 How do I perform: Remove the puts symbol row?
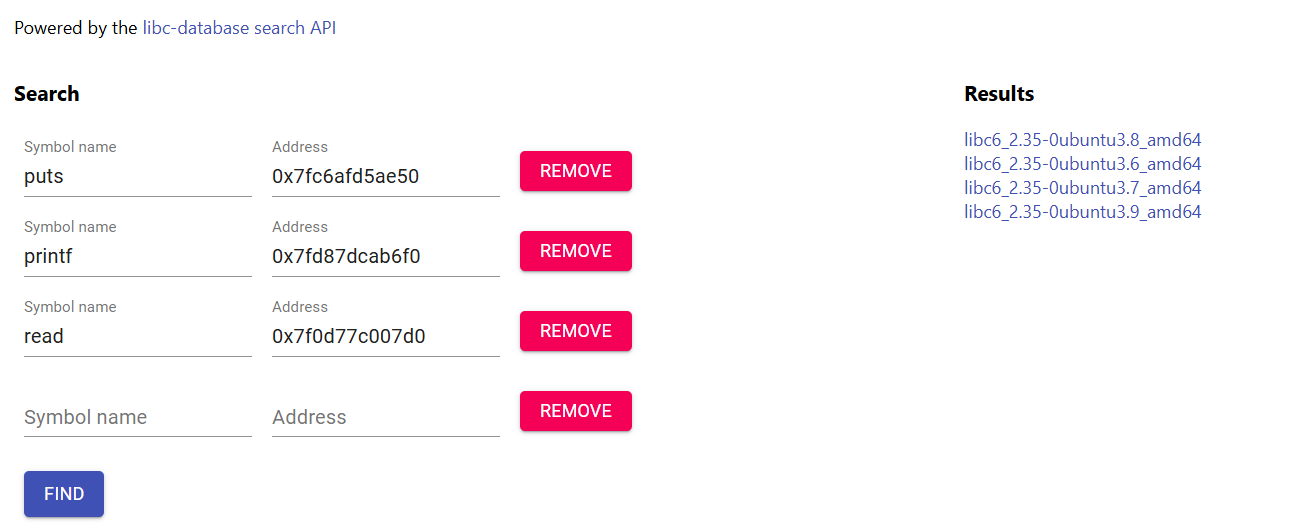coord(576,171)
